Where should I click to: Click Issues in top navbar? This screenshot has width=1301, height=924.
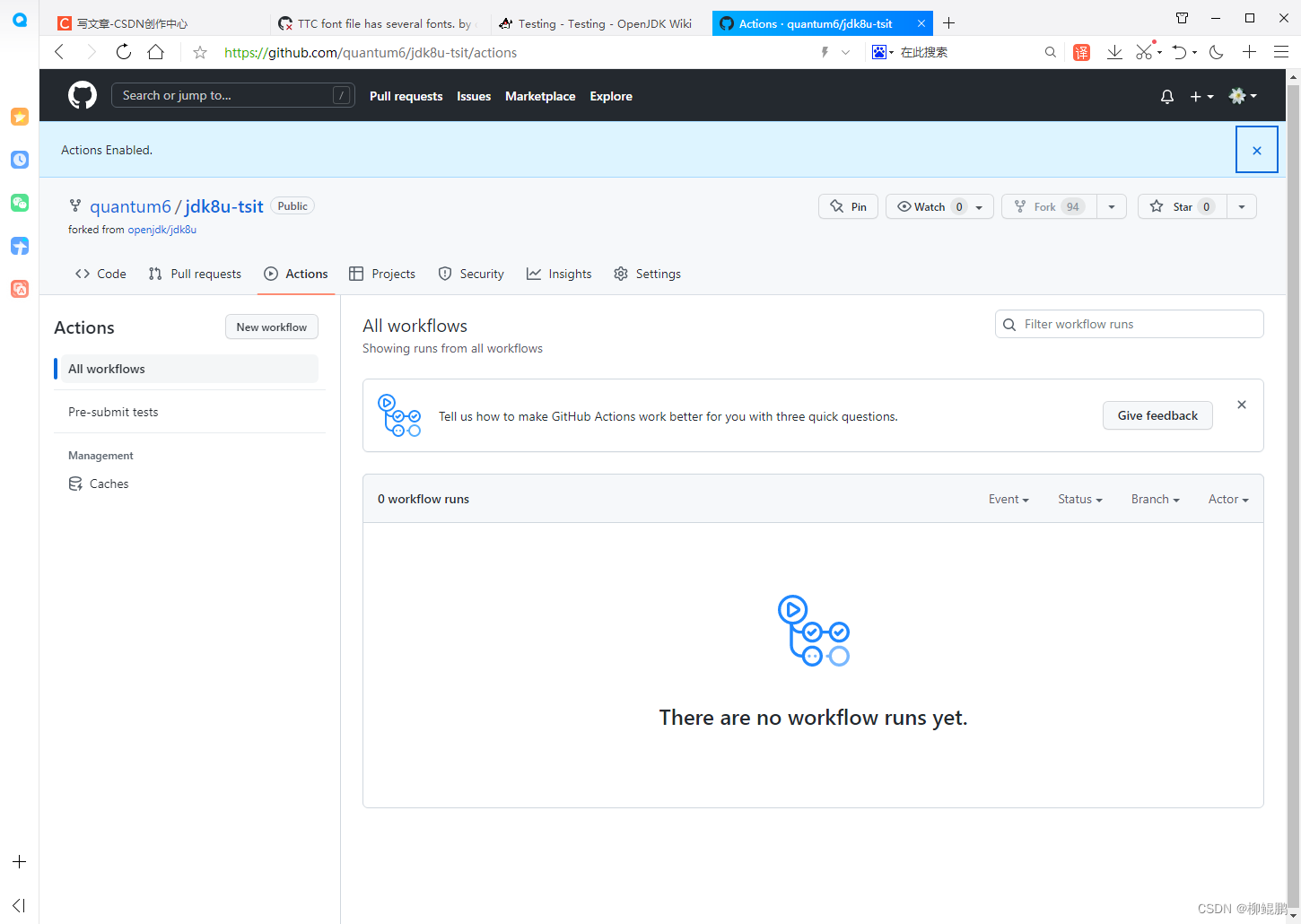(x=474, y=96)
